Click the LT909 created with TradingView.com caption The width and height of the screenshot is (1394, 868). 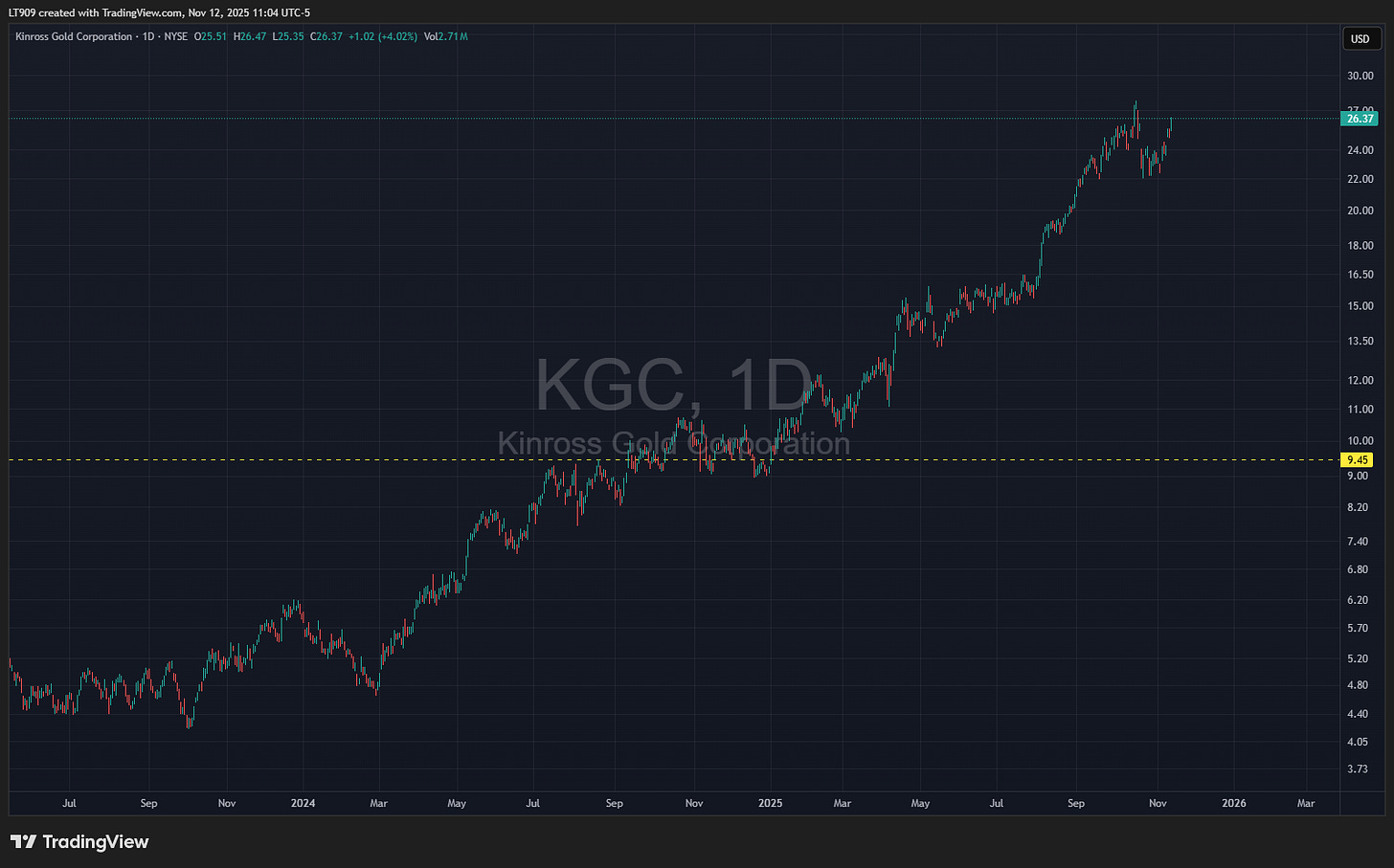coord(159,12)
